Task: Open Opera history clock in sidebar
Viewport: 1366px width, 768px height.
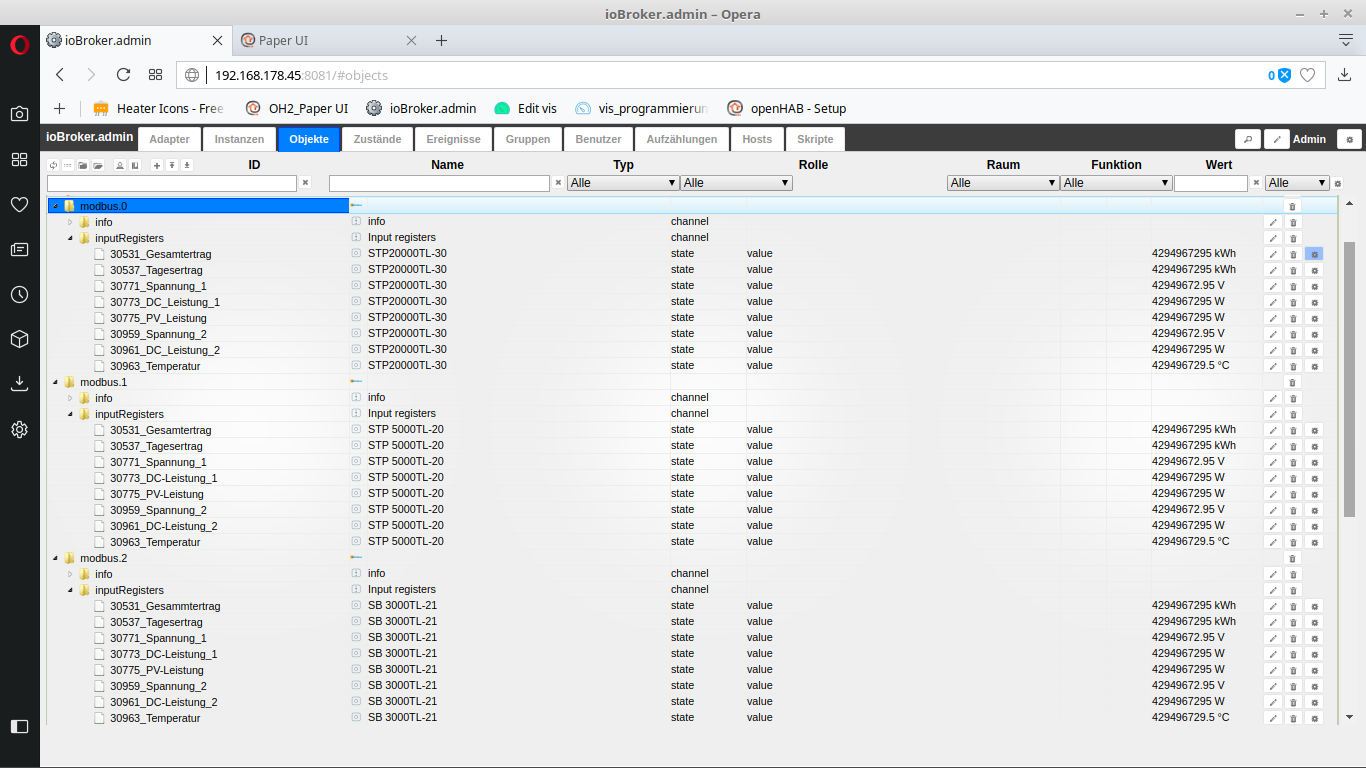Action: point(19,294)
